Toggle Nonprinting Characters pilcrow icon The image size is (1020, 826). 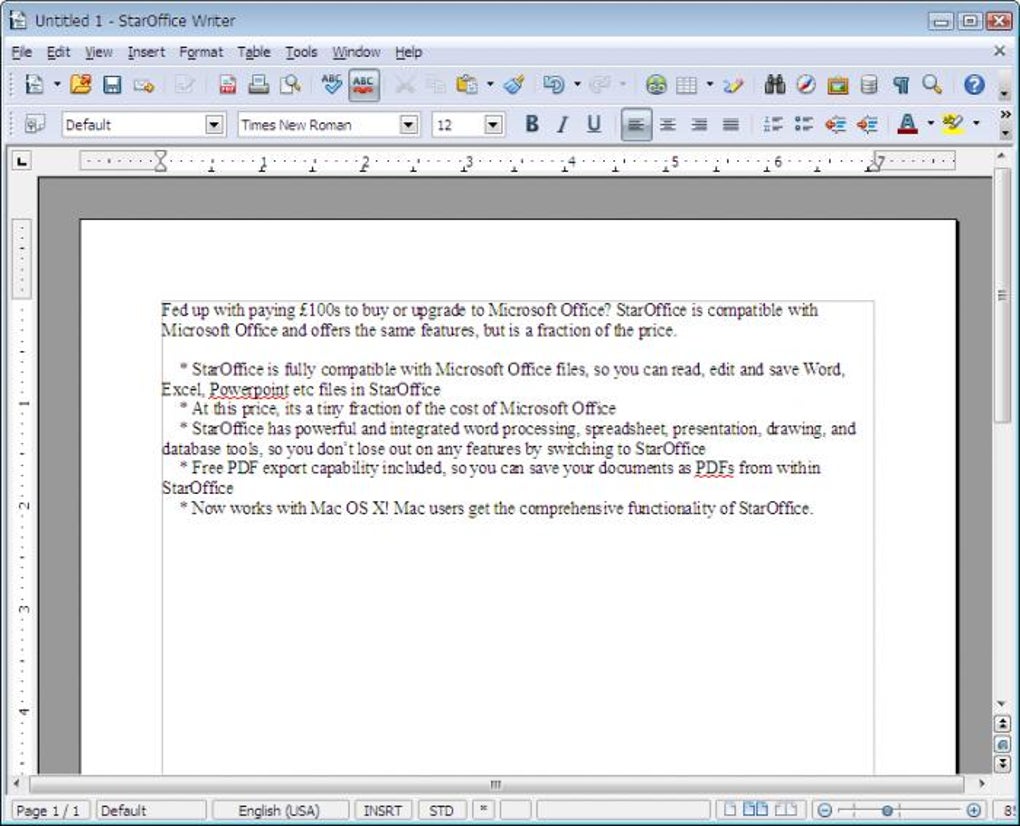click(901, 85)
